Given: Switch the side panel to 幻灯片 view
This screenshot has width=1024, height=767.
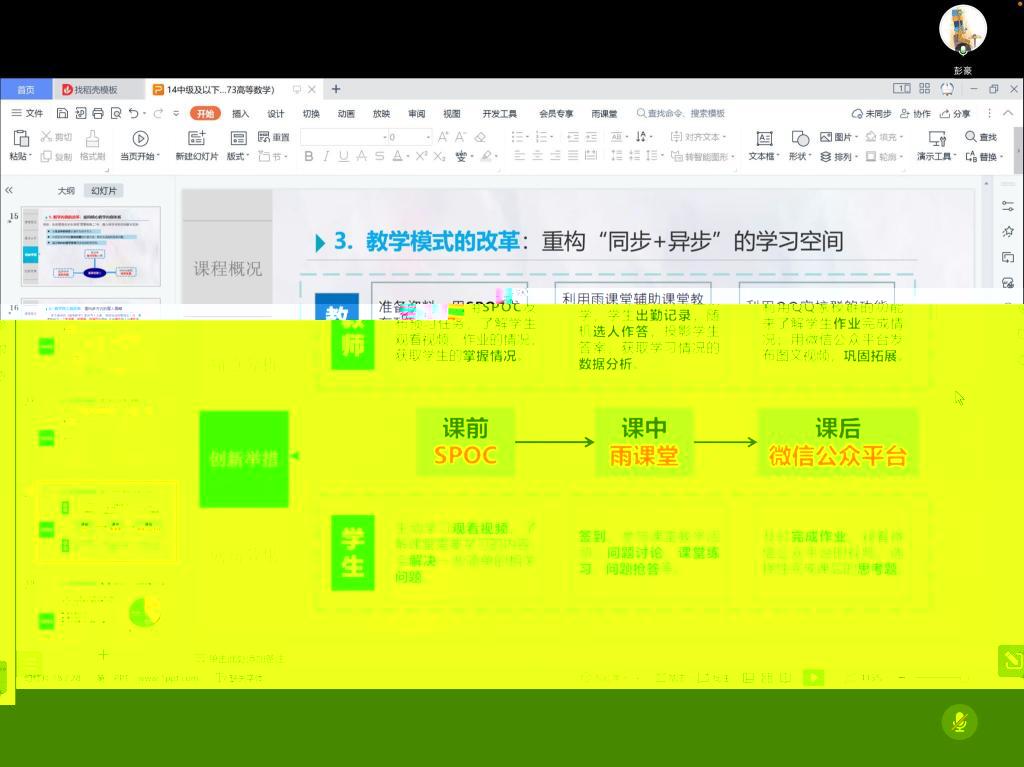Looking at the screenshot, I should [x=104, y=191].
